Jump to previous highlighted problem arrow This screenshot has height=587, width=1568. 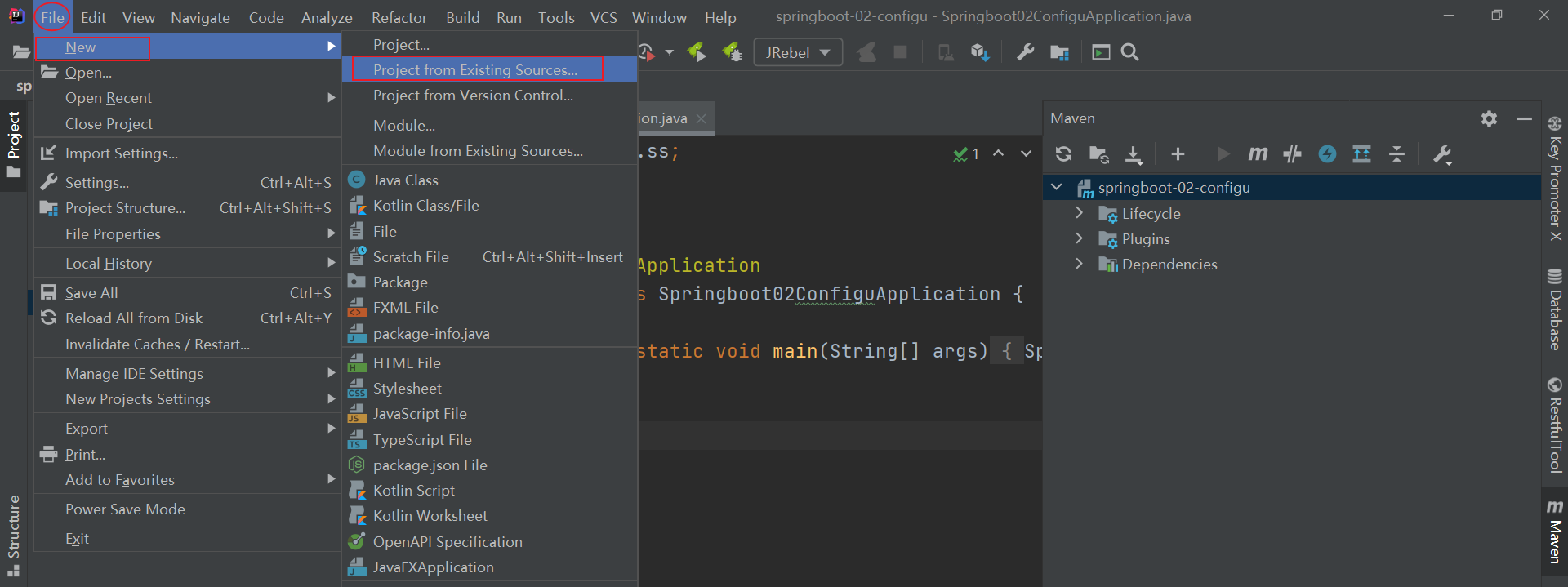(998, 153)
